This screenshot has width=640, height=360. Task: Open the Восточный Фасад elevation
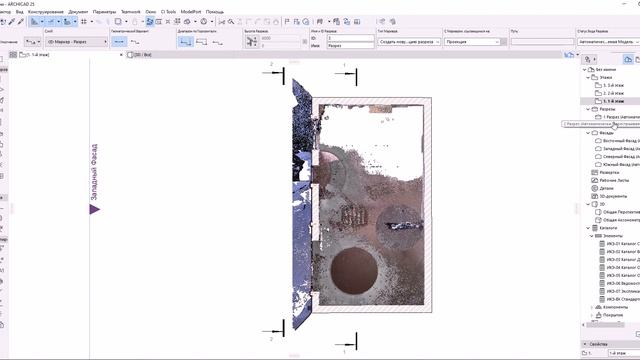tap(618, 140)
